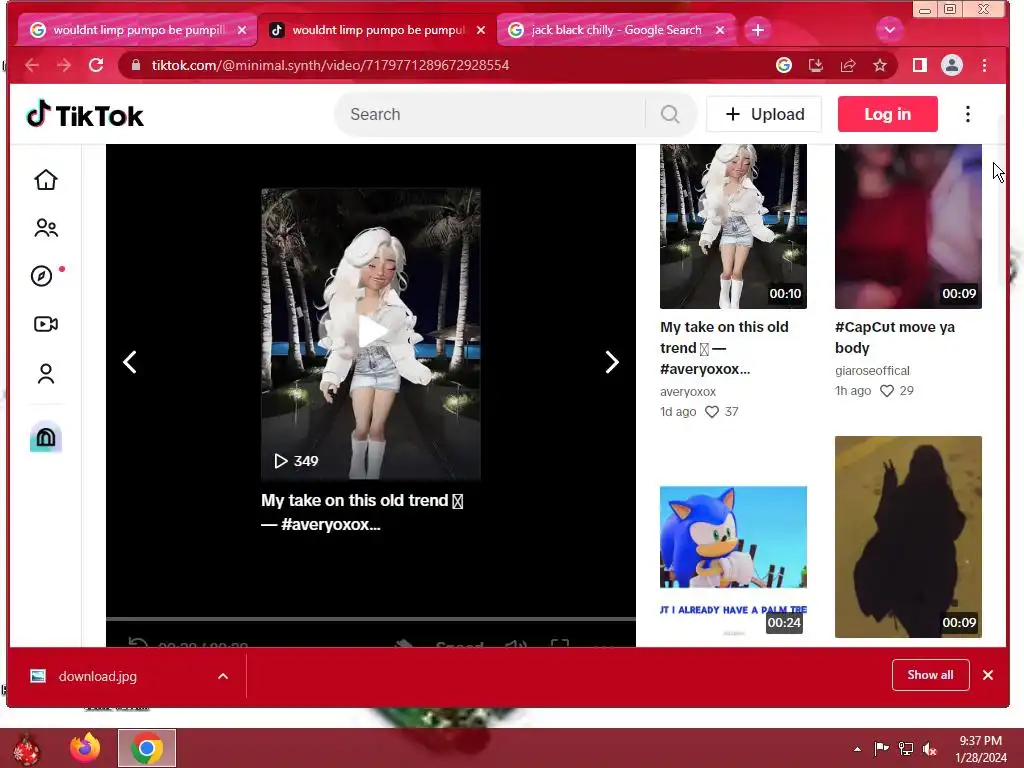
Task: Open the download.jpg file
Action: (x=98, y=676)
